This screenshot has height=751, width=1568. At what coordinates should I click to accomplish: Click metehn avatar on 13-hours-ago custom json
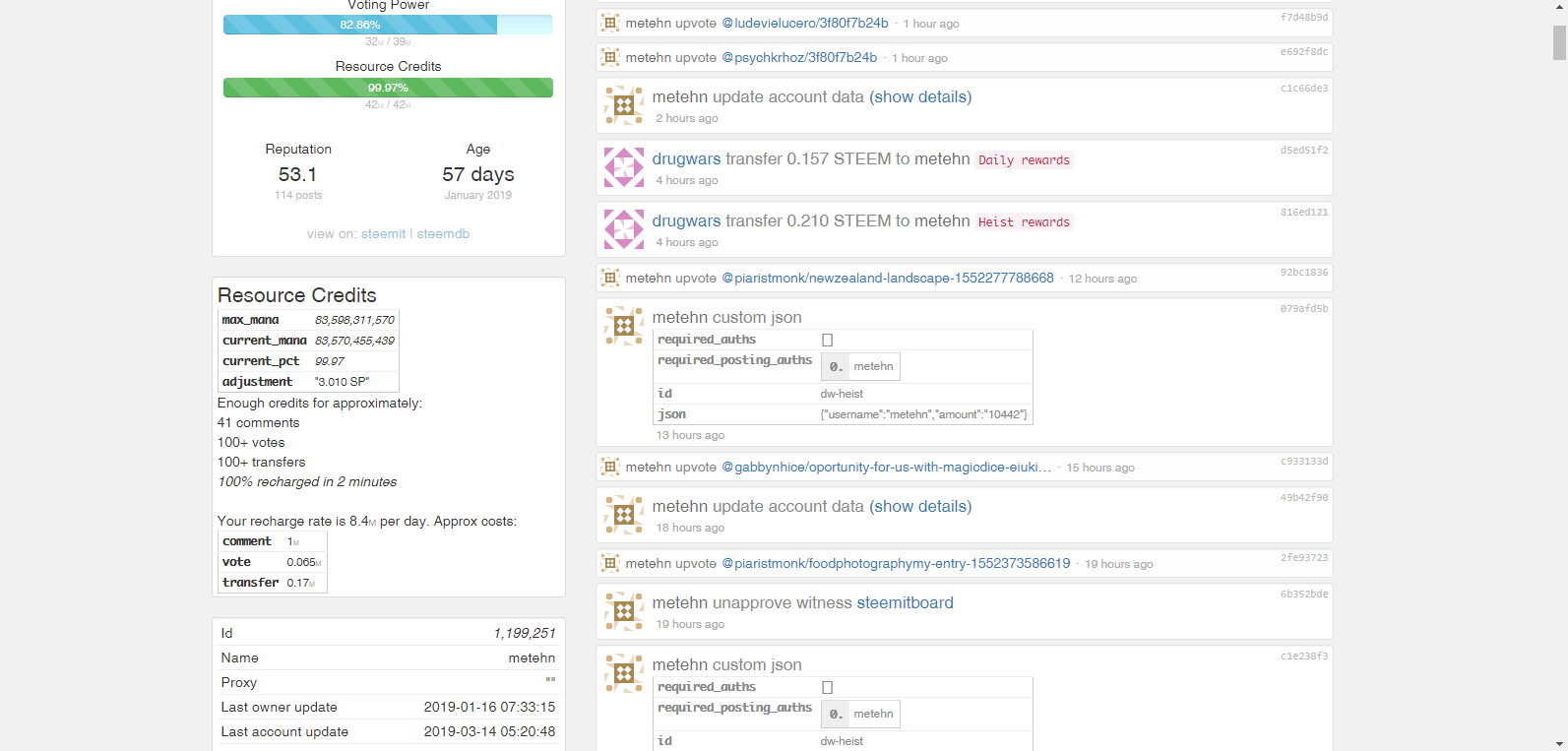[624, 326]
